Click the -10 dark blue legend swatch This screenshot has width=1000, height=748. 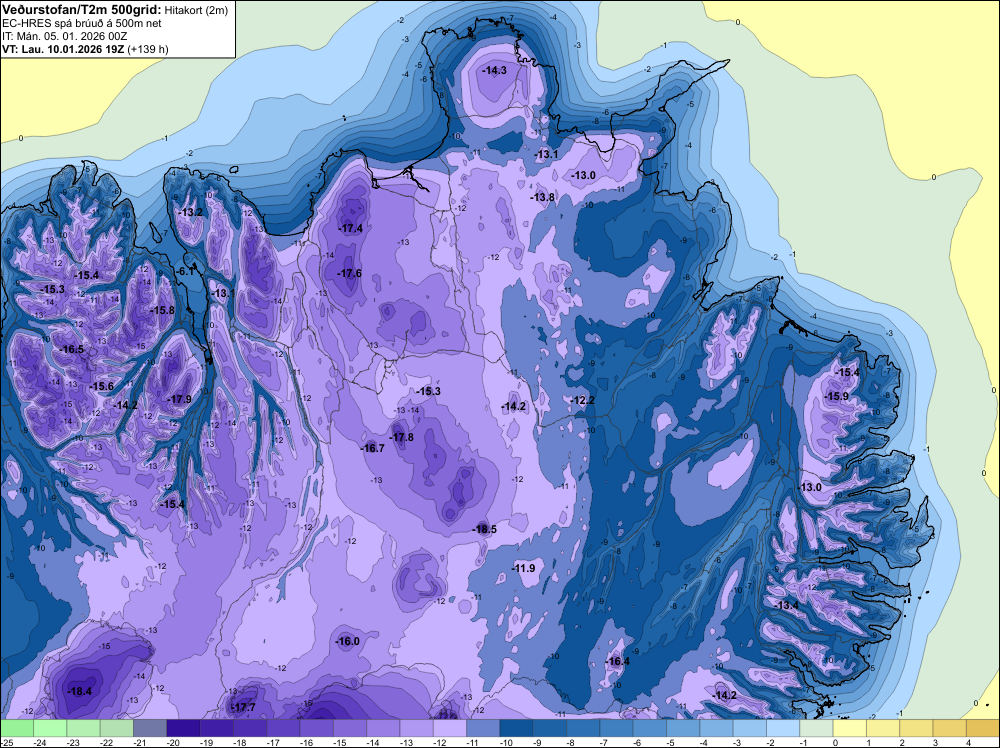click(517, 728)
